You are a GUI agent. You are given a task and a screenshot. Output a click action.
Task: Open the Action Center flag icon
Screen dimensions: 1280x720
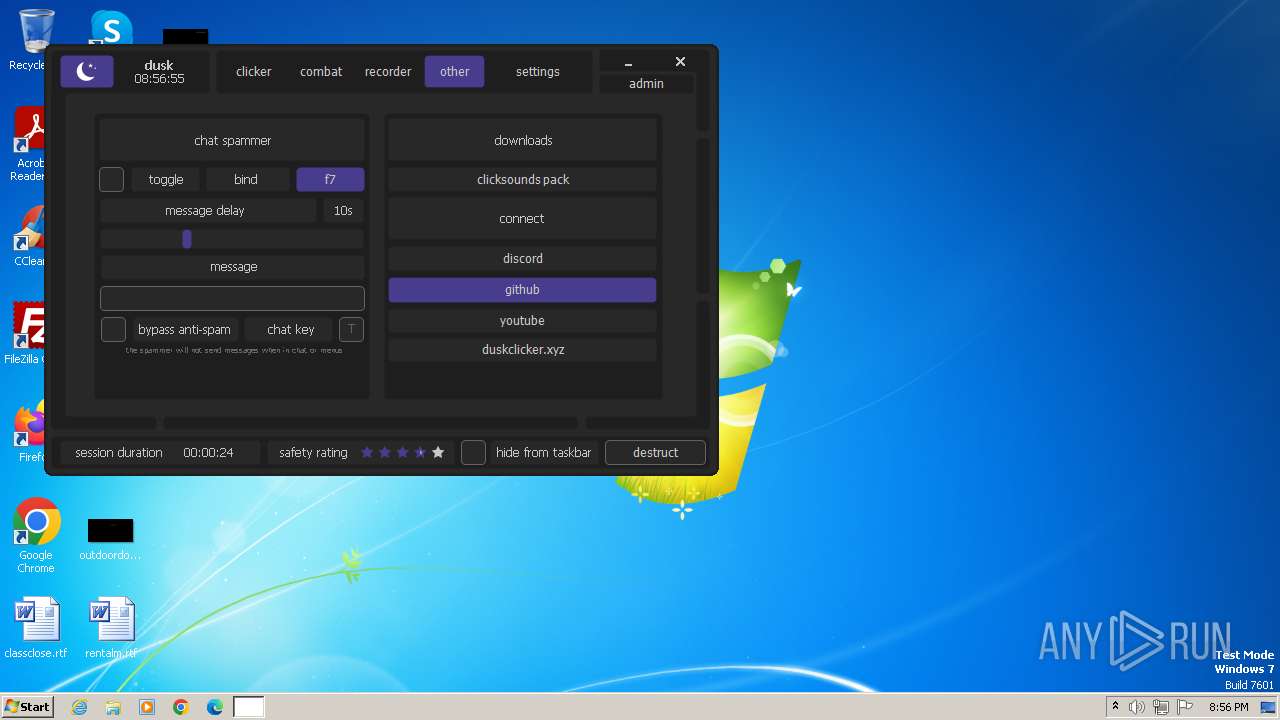(x=1185, y=707)
